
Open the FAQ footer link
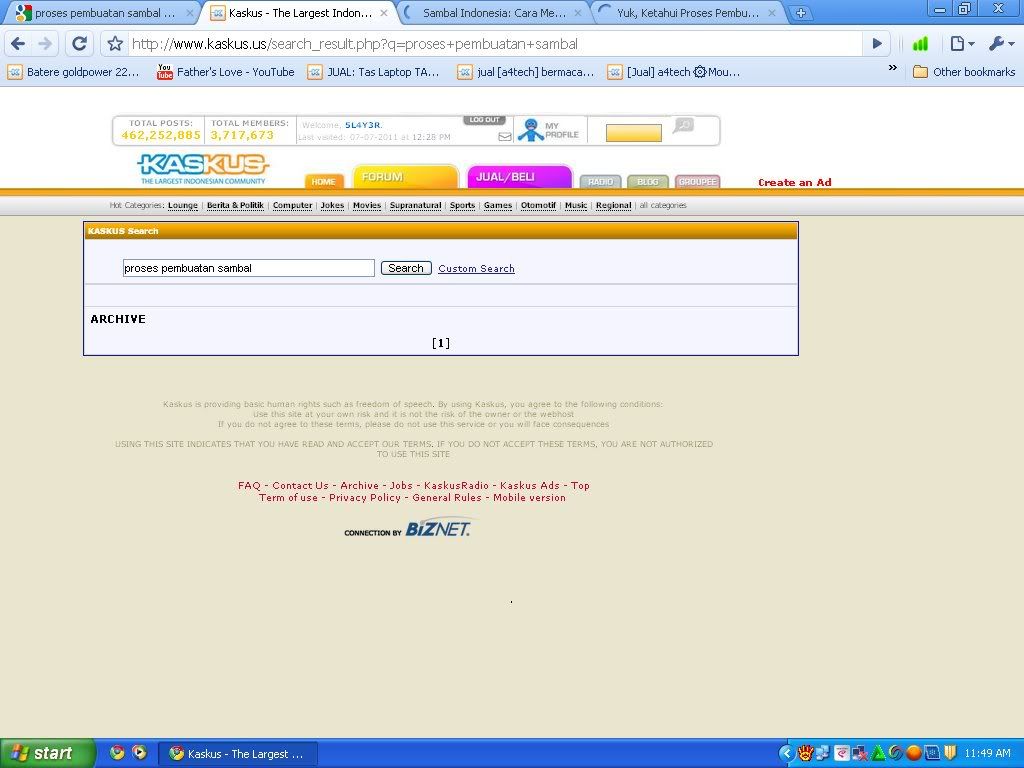(x=249, y=485)
